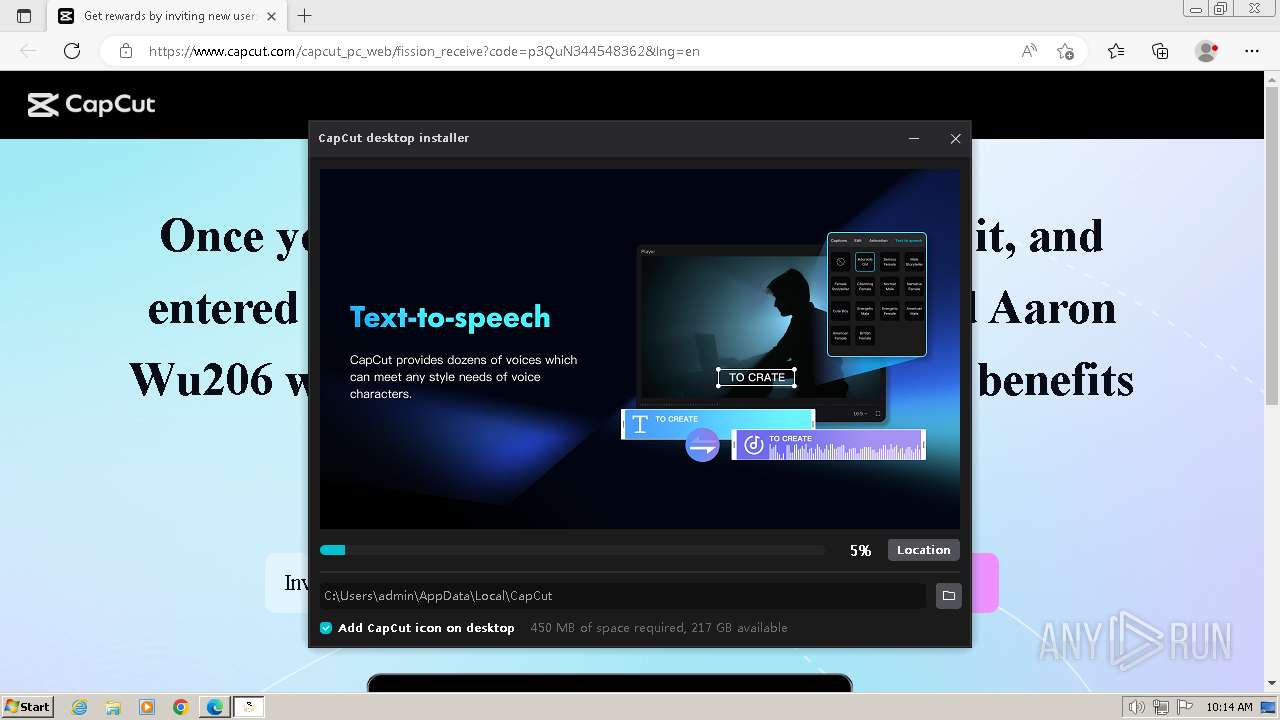Screen dimensions: 1280x720
Task: Select CapCut installer taskbar item
Action: (248, 707)
